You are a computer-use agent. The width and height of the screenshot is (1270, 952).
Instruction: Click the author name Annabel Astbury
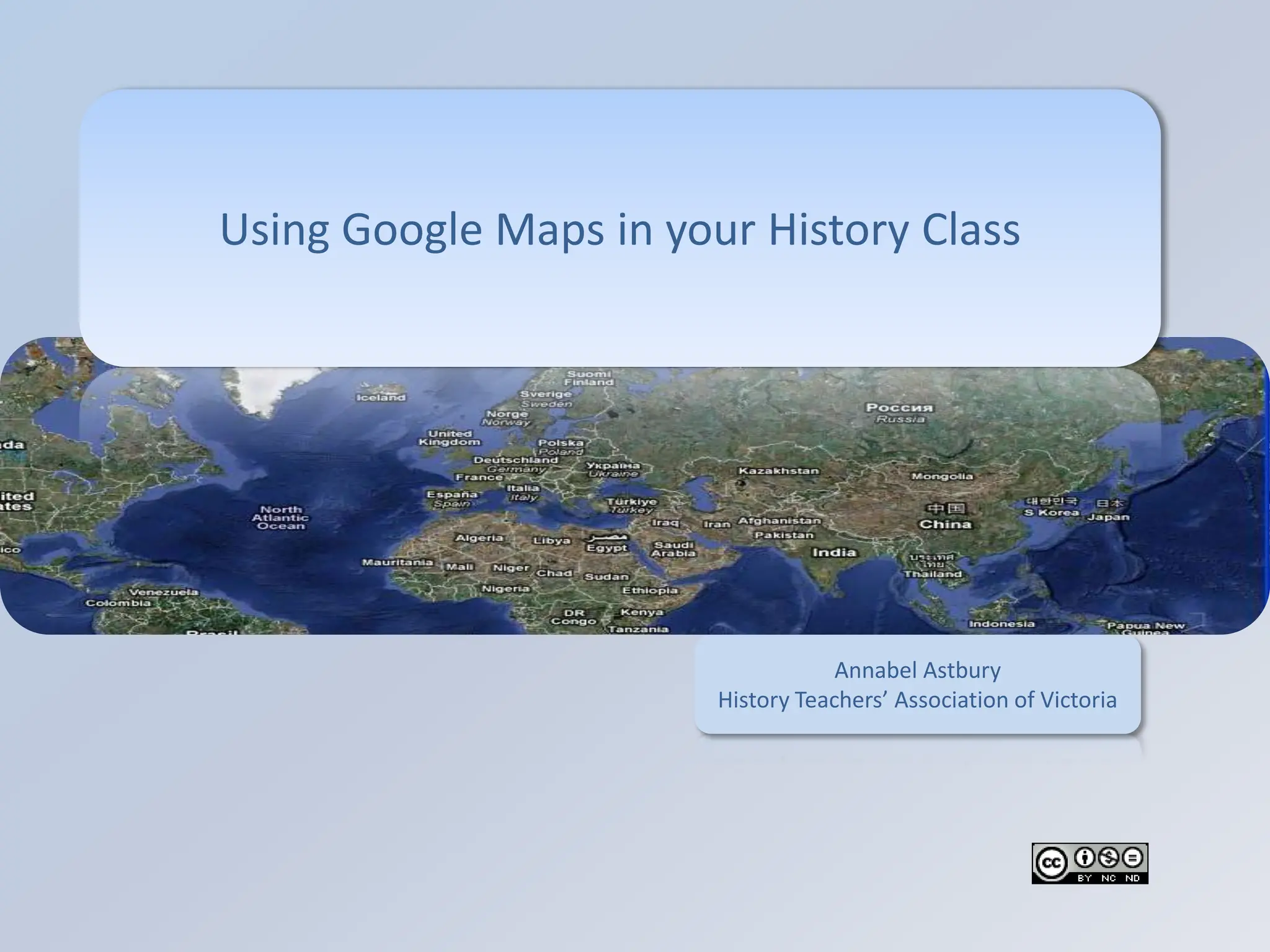[917, 670]
